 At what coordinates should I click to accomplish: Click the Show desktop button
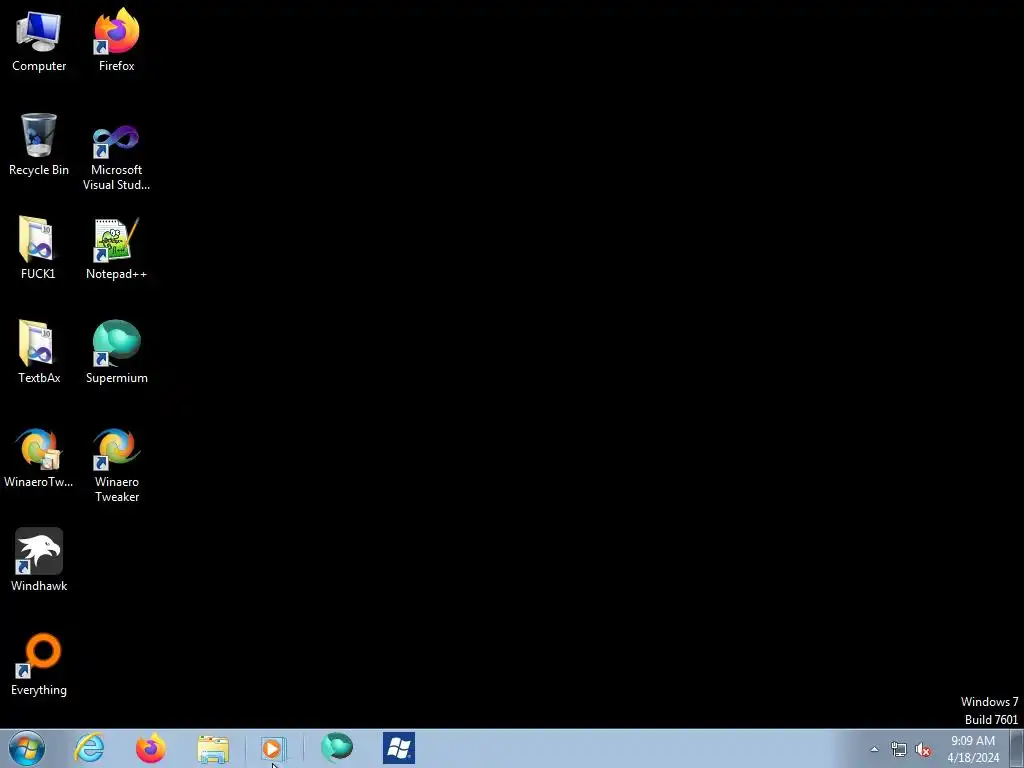pos(1017,748)
